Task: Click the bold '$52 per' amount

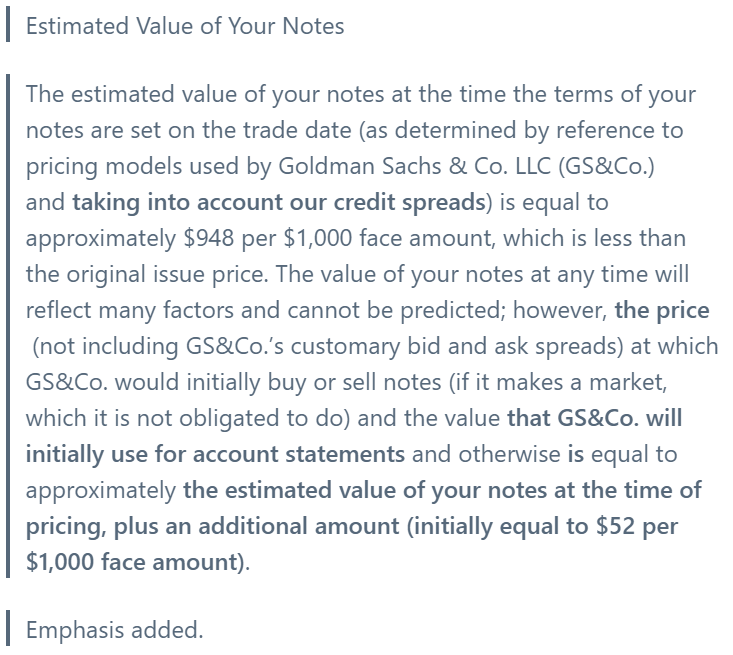Action: [x=637, y=526]
